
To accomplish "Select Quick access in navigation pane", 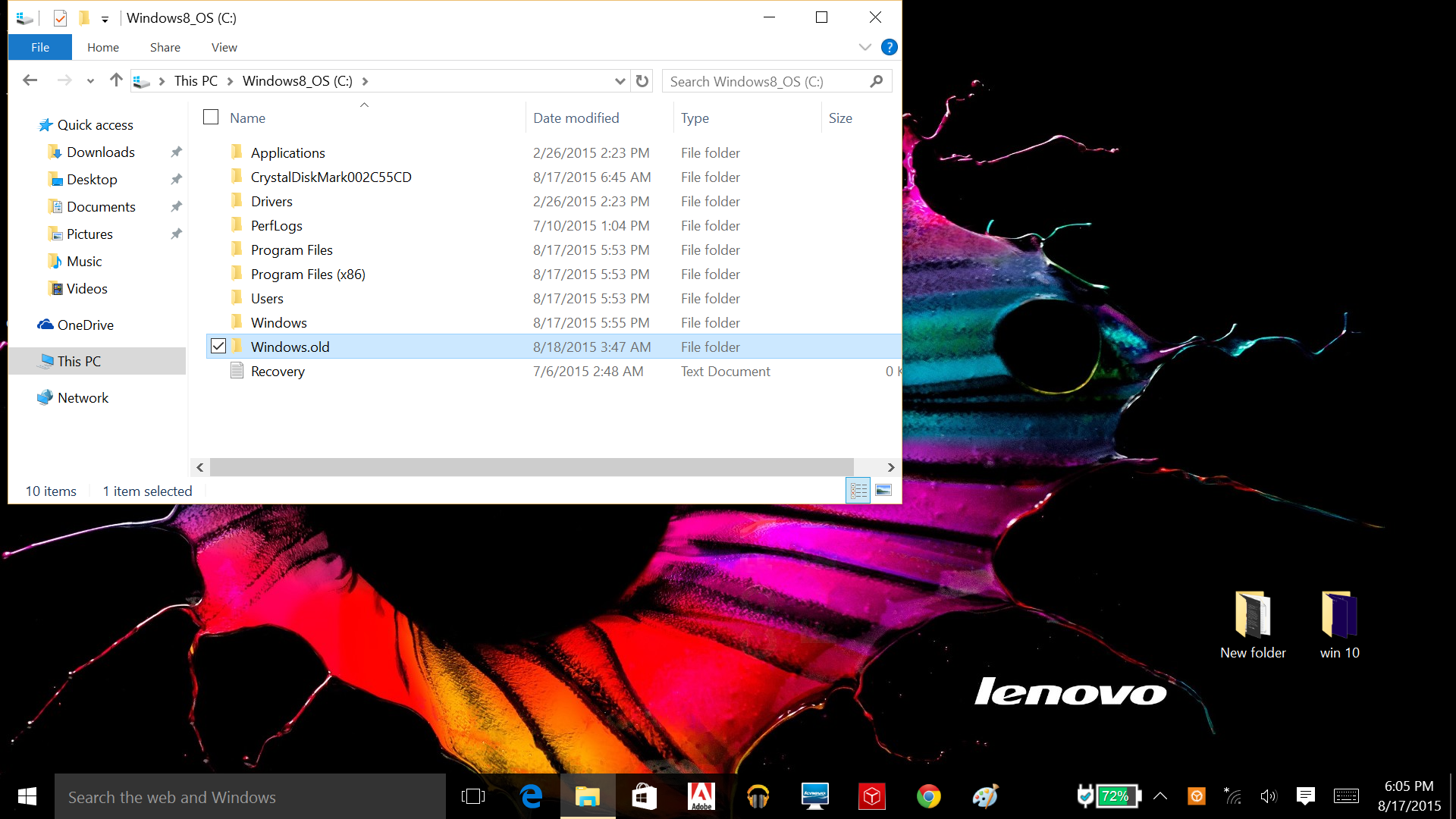I will pyautogui.click(x=96, y=125).
